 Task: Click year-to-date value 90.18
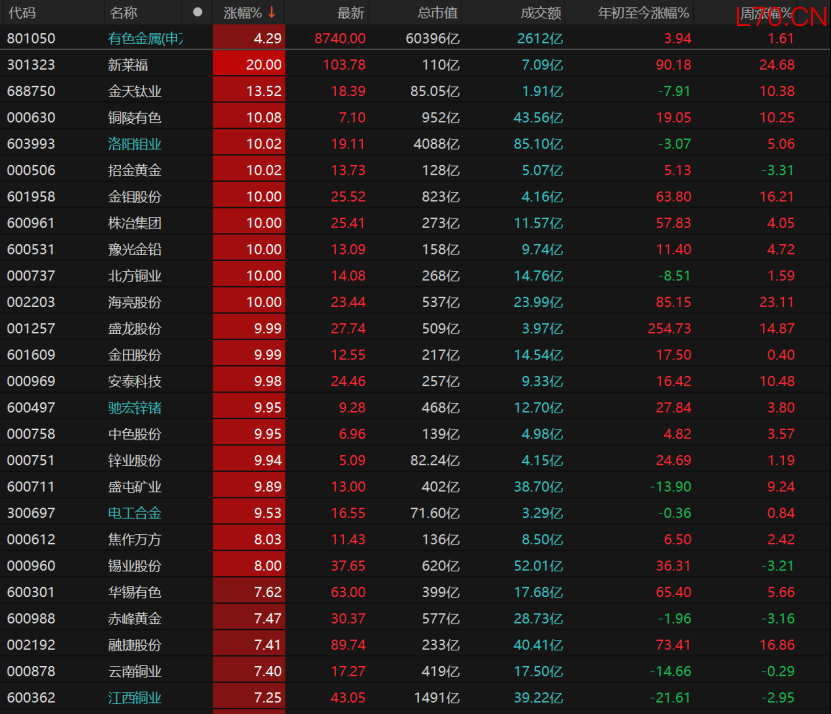673,65
